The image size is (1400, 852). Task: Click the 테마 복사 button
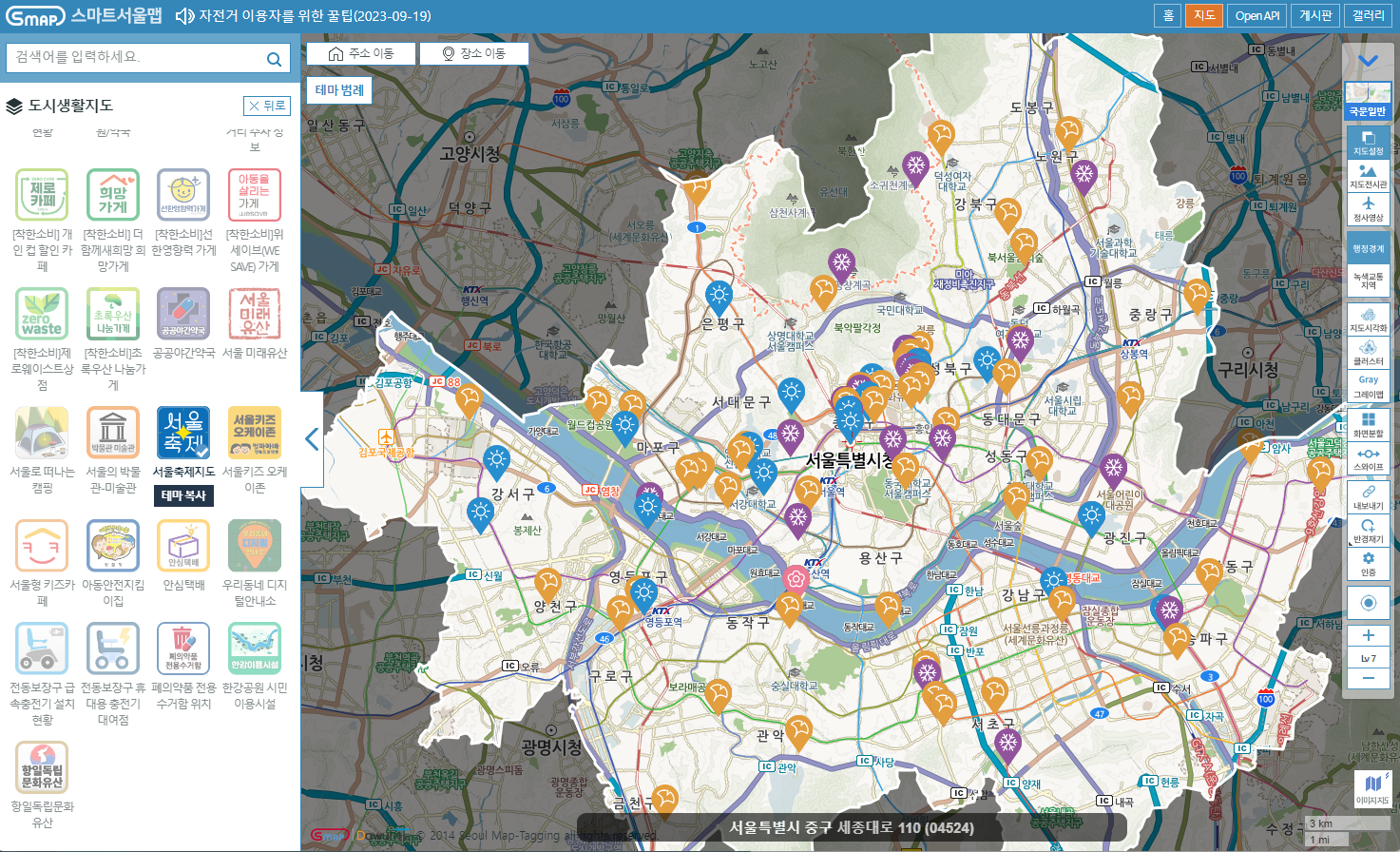click(x=183, y=495)
